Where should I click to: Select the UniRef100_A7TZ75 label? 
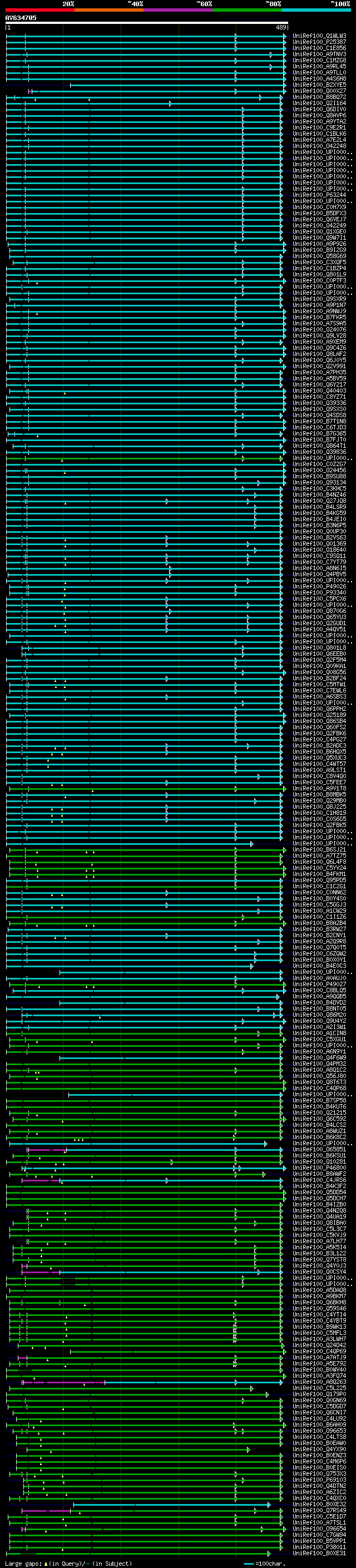pyautogui.click(x=319, y=856)
